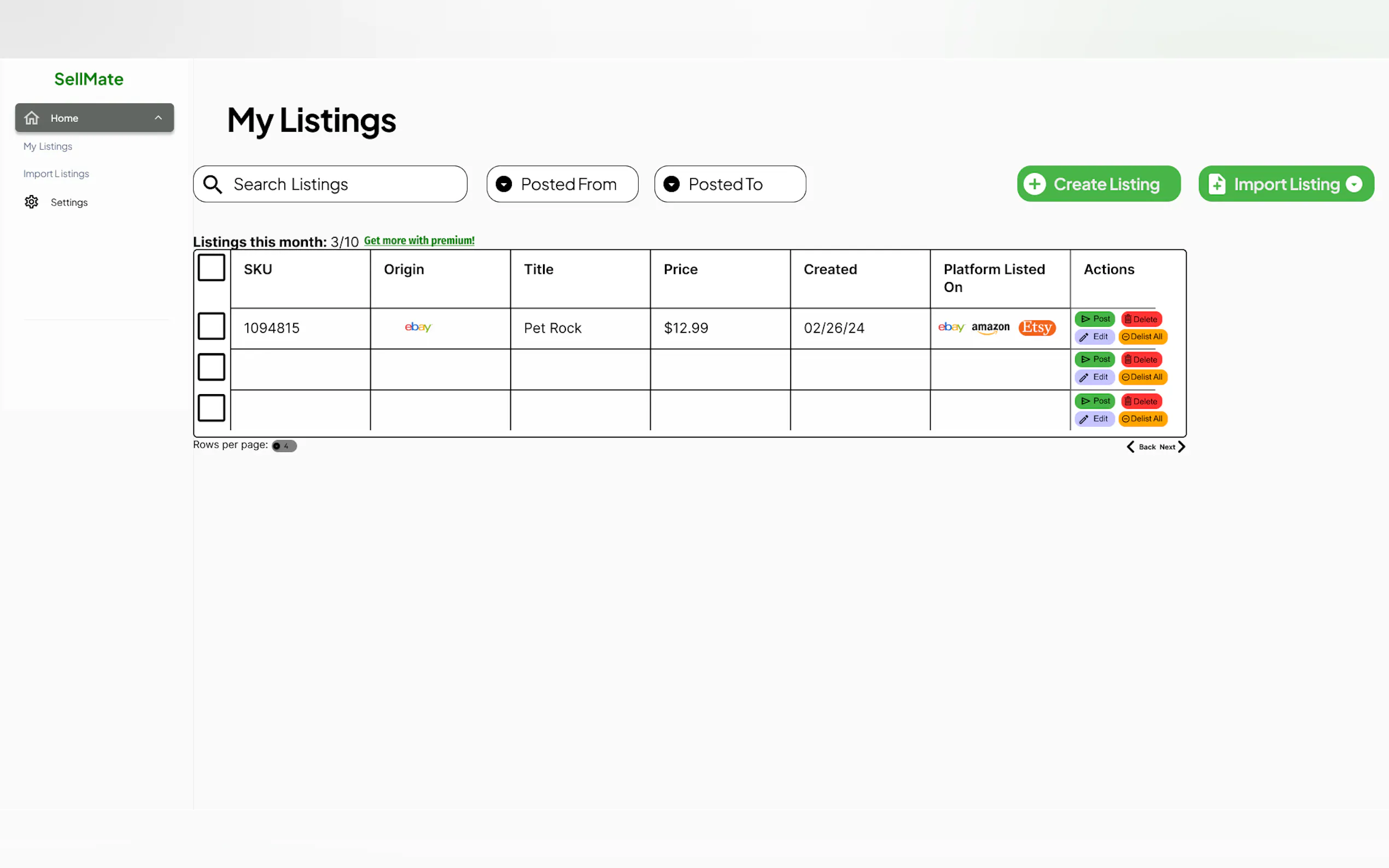
Task: Click Get more with premium link
Action: 419,241
